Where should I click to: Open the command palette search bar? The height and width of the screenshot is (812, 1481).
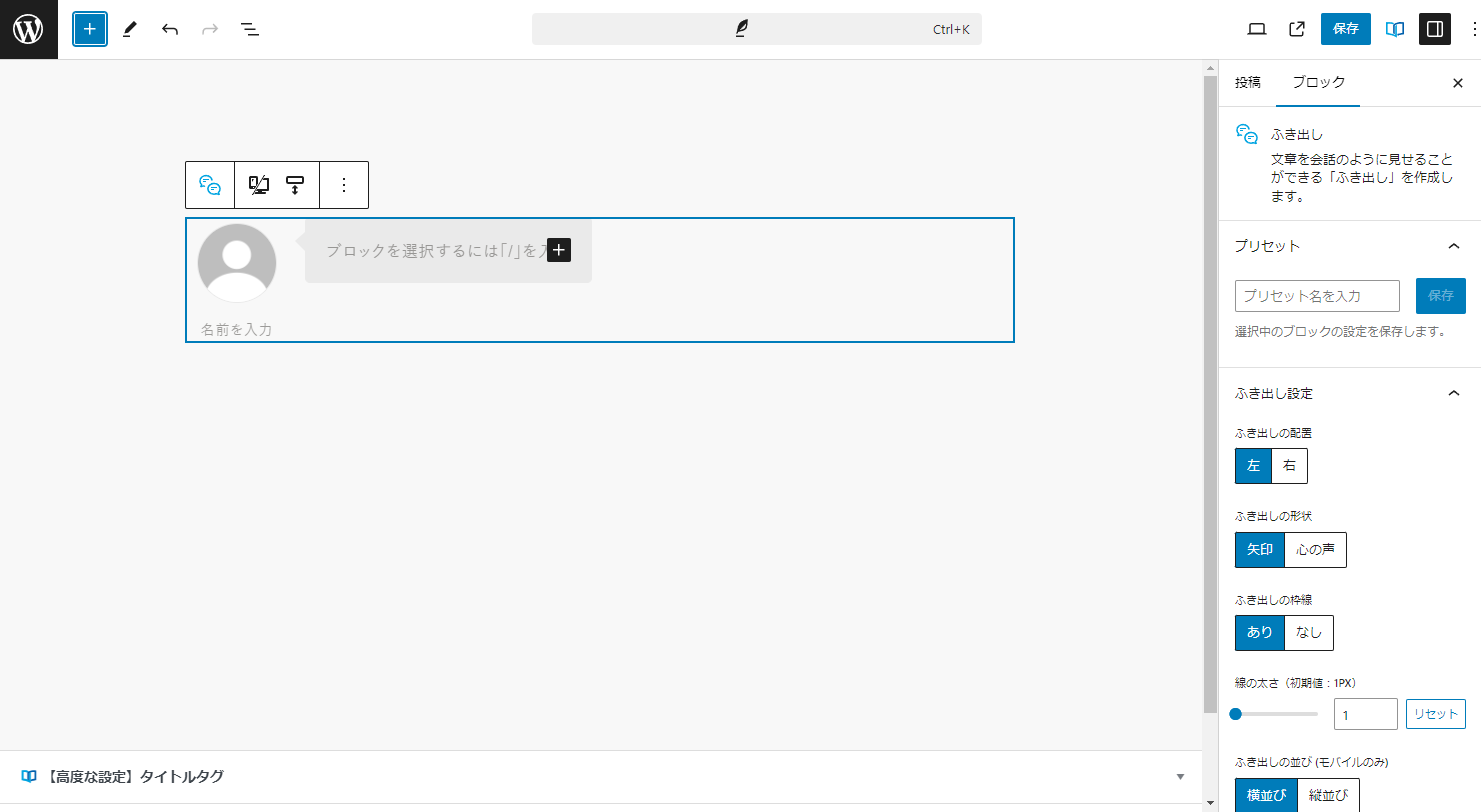pyautogui.click(x=757, y=29)
